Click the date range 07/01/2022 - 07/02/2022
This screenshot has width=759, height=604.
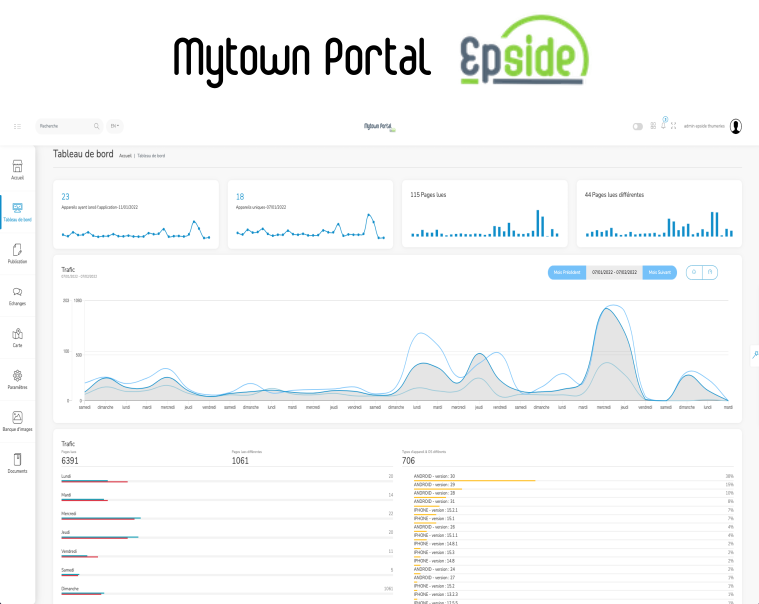614,272
